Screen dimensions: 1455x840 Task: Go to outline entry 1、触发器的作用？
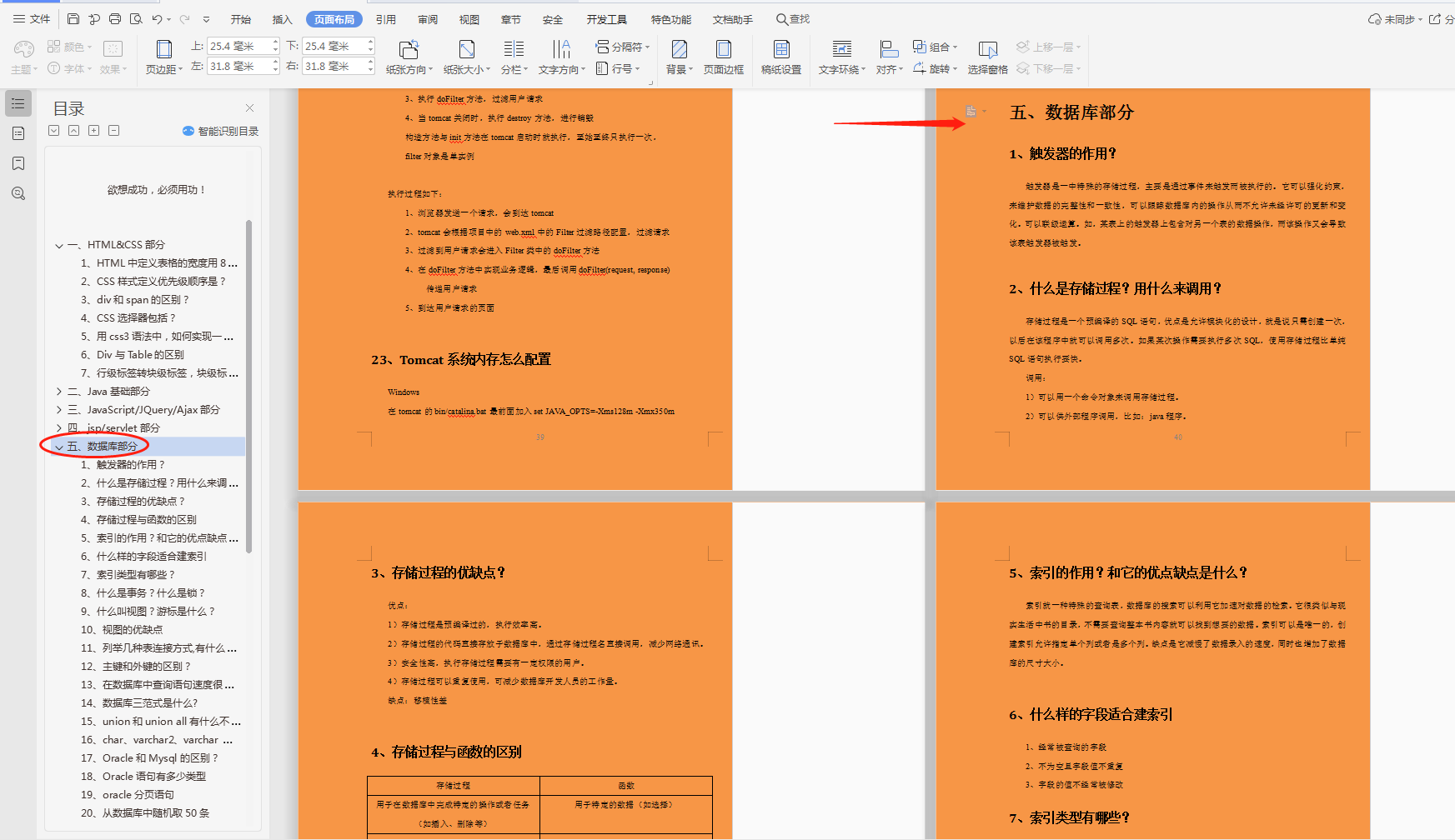click(123, 465)
